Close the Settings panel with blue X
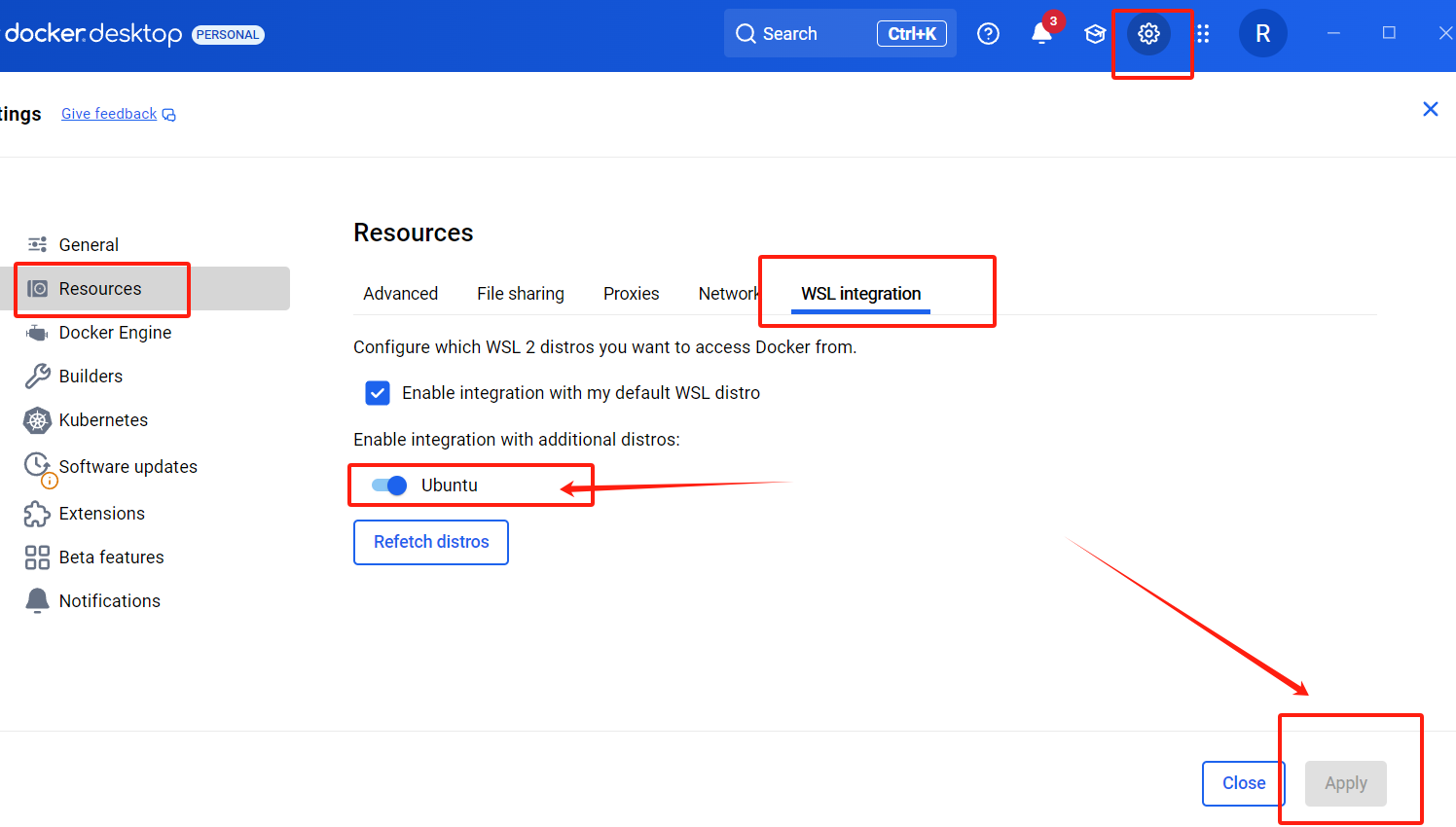 point(1431,109)
